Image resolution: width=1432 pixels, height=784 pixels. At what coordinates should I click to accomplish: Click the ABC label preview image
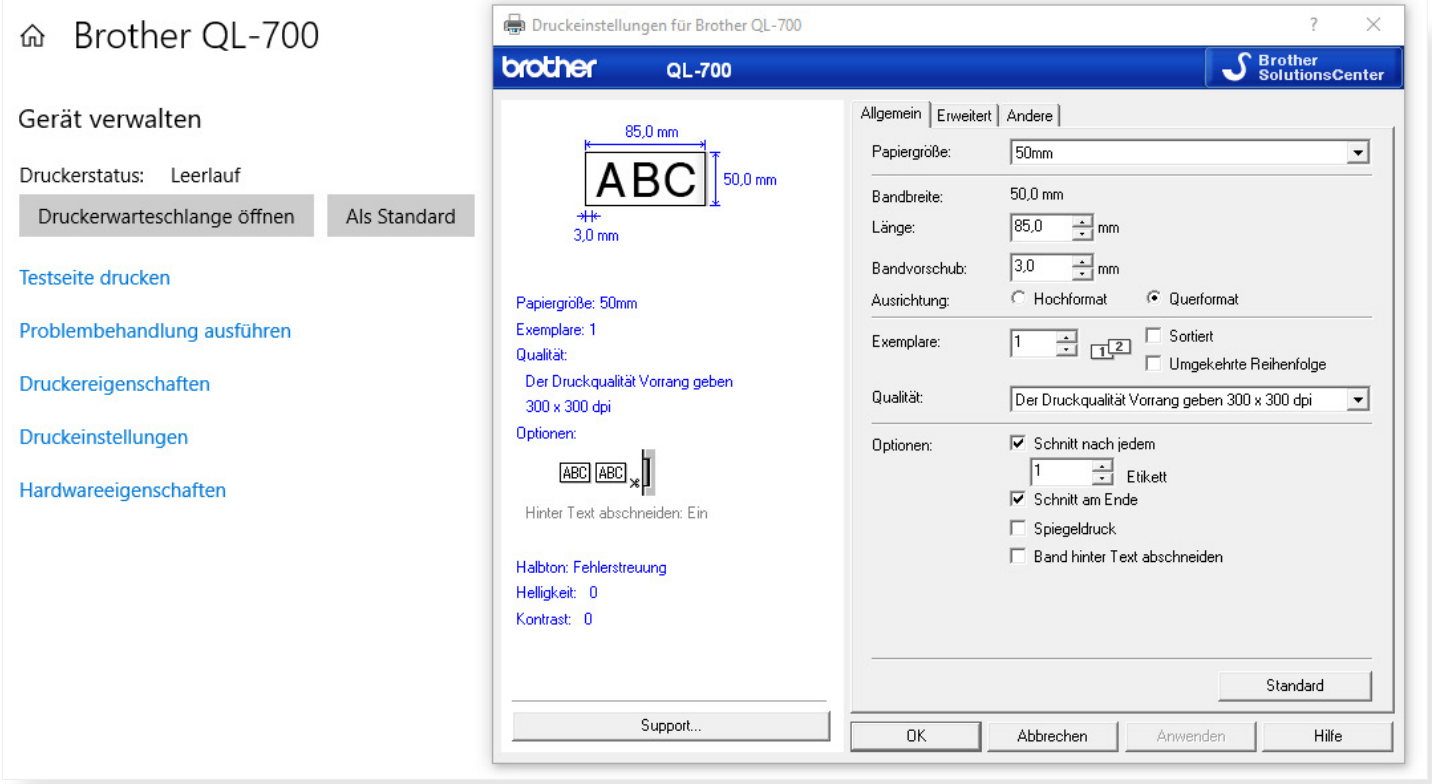tap(646, 179)
